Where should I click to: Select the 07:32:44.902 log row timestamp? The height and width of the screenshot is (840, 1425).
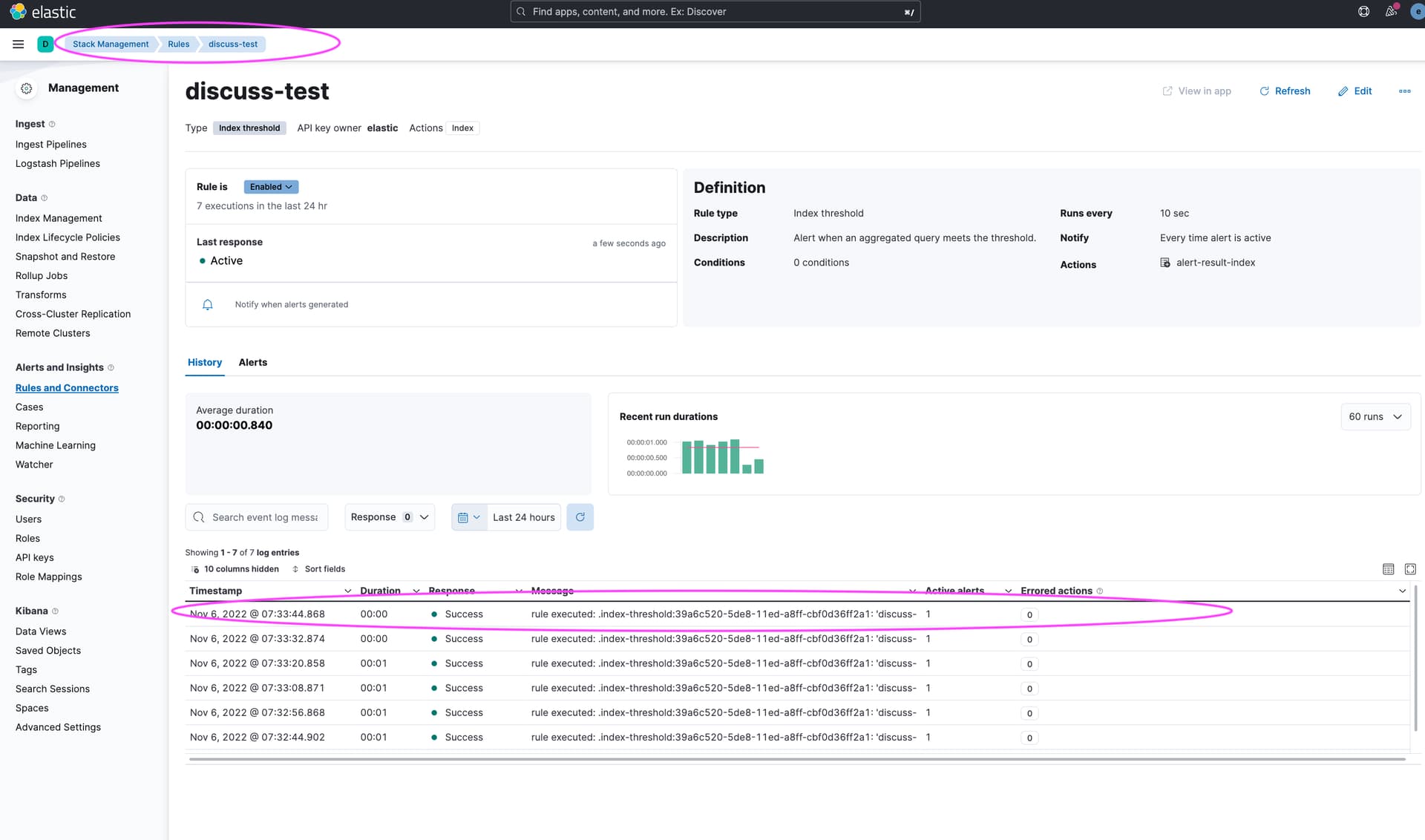pos(258,738)
